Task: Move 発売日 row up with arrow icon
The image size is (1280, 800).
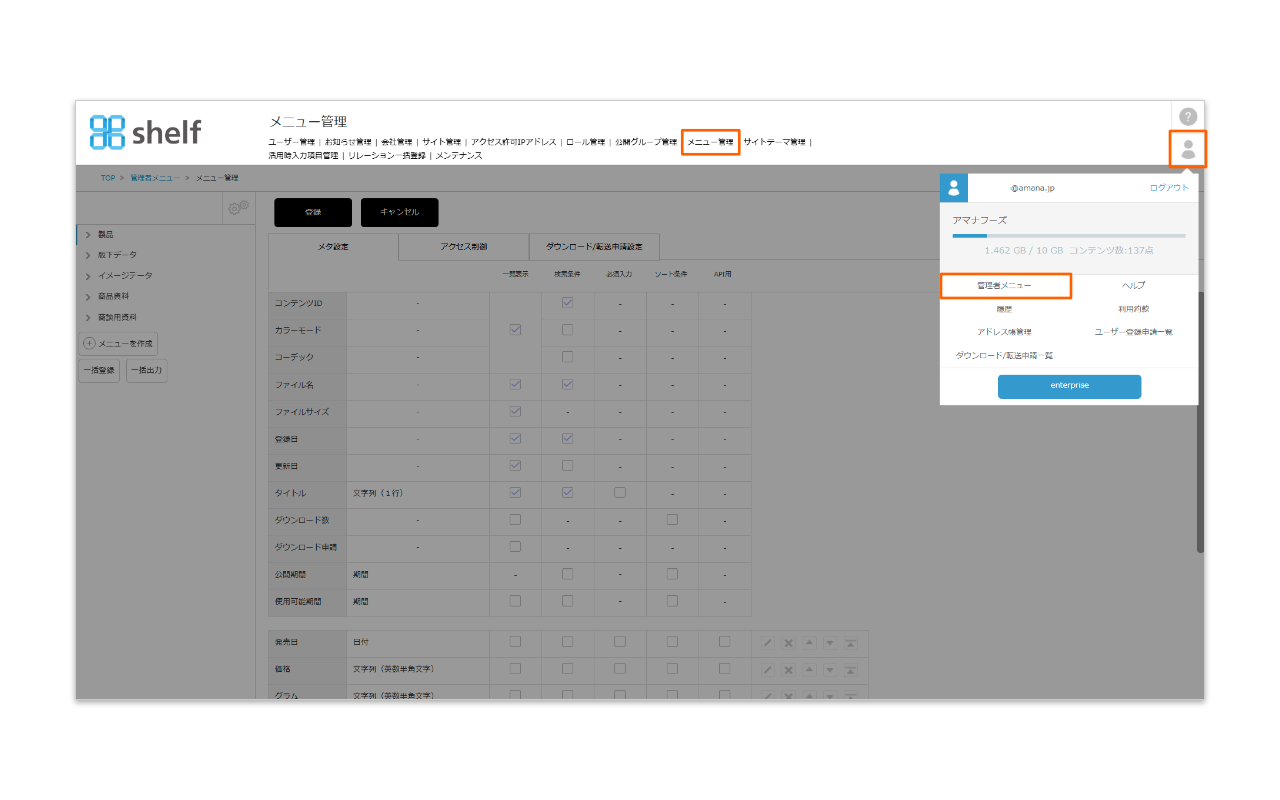Action: pyautogui.click(x=809, y=642)
